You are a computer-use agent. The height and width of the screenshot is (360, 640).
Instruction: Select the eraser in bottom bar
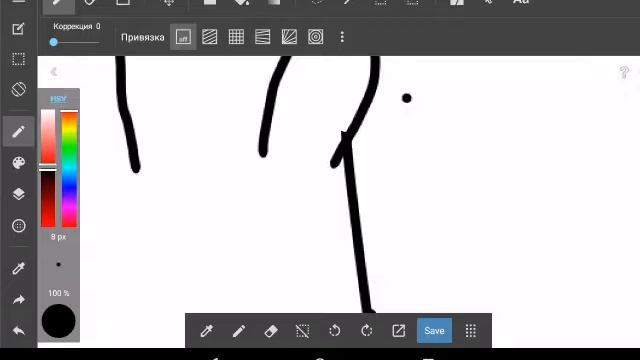click(x=271, y=331)
